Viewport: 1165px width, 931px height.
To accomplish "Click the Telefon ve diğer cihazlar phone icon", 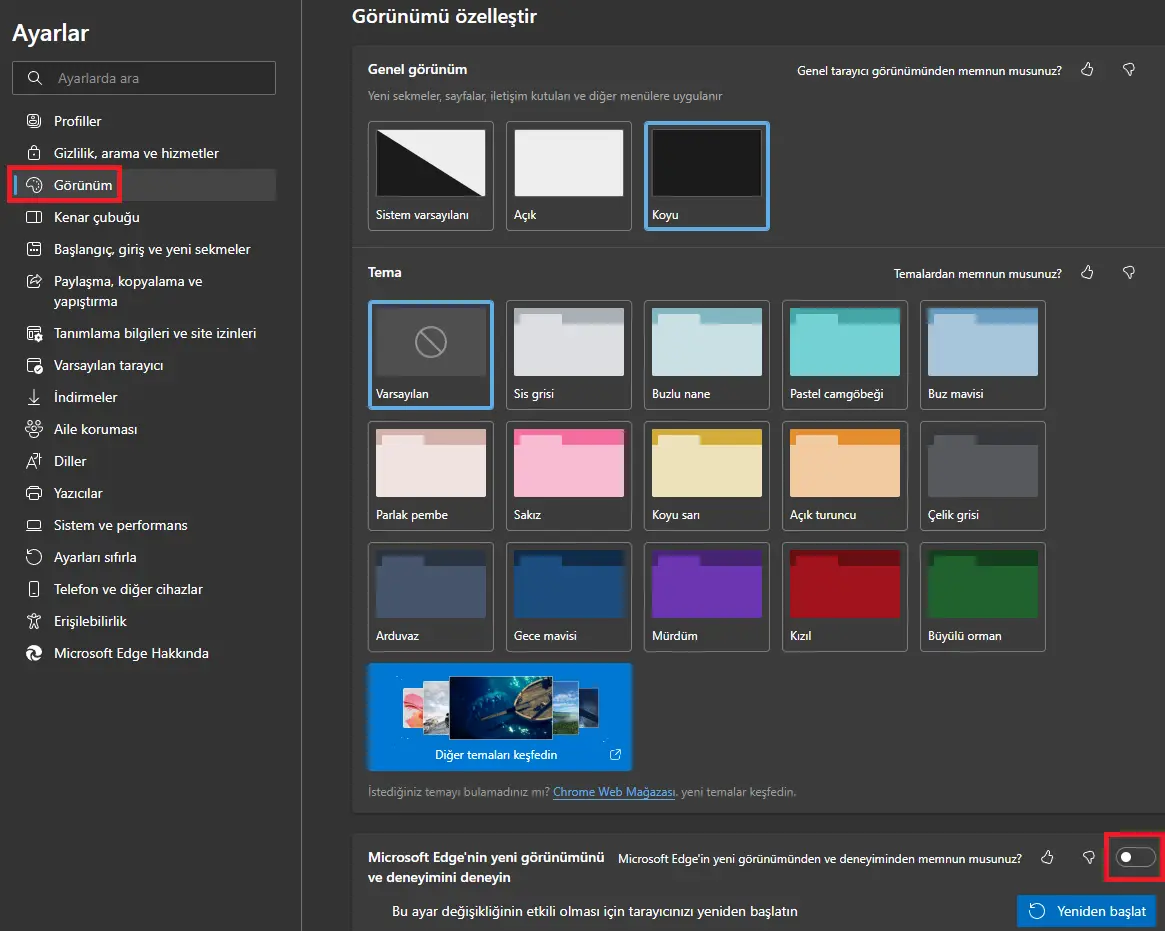I will (x=34, y=588).
